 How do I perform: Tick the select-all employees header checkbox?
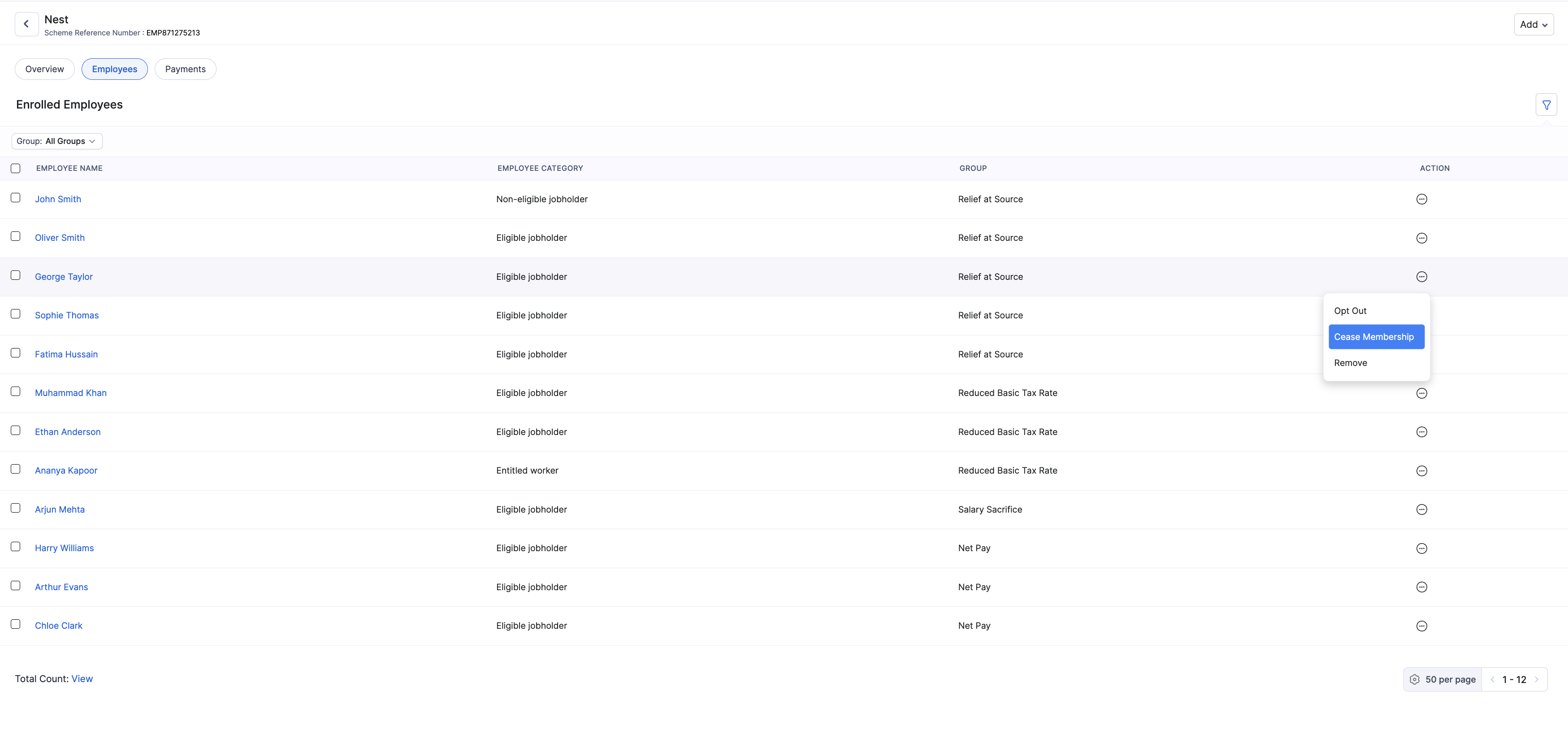click(x=16, y=168)
